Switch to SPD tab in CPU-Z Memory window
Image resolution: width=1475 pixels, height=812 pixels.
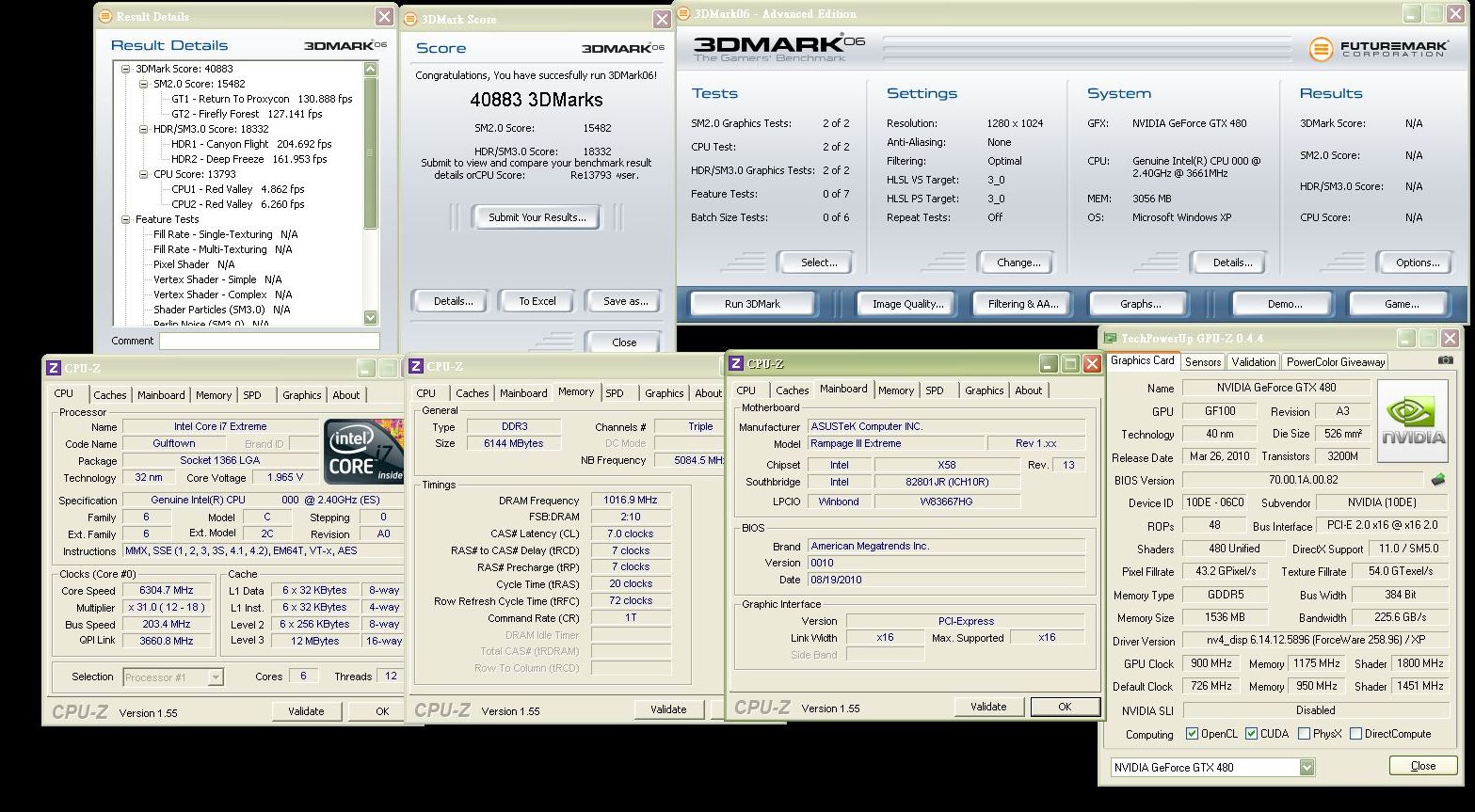(x=615, y=393)
